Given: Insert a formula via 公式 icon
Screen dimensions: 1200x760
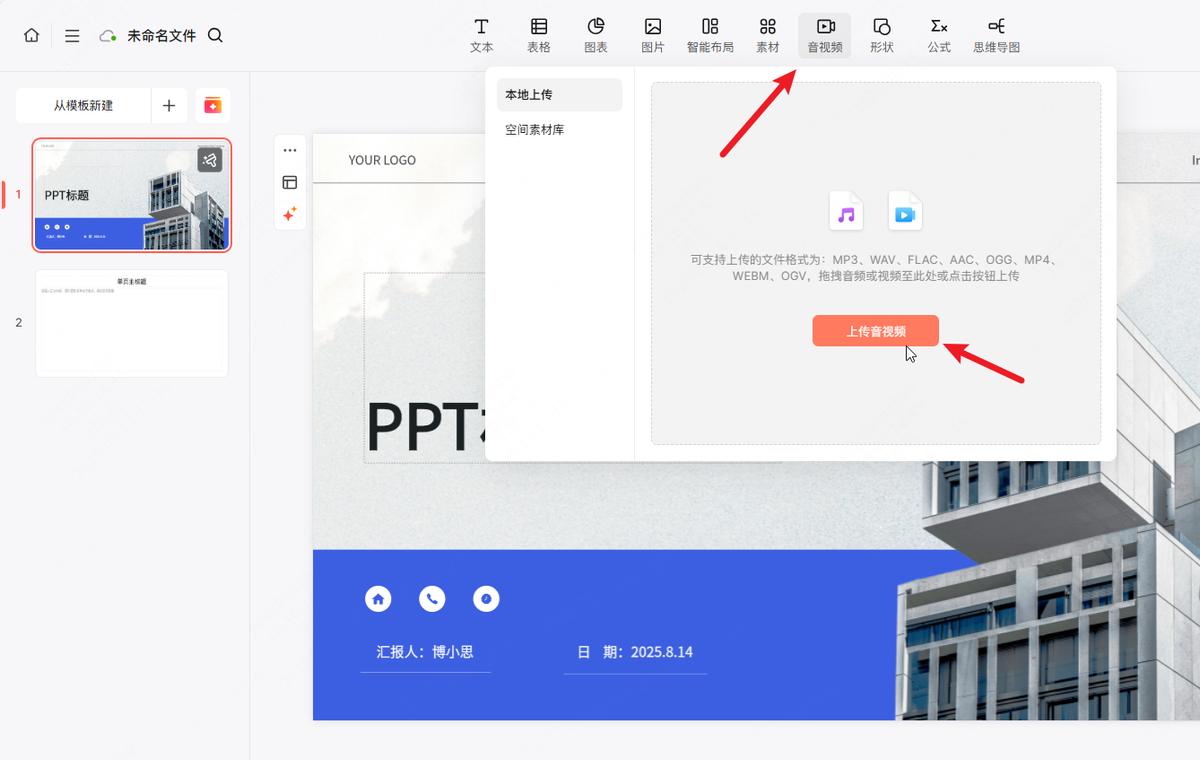Looking at the screenshot, I should 938,35.
